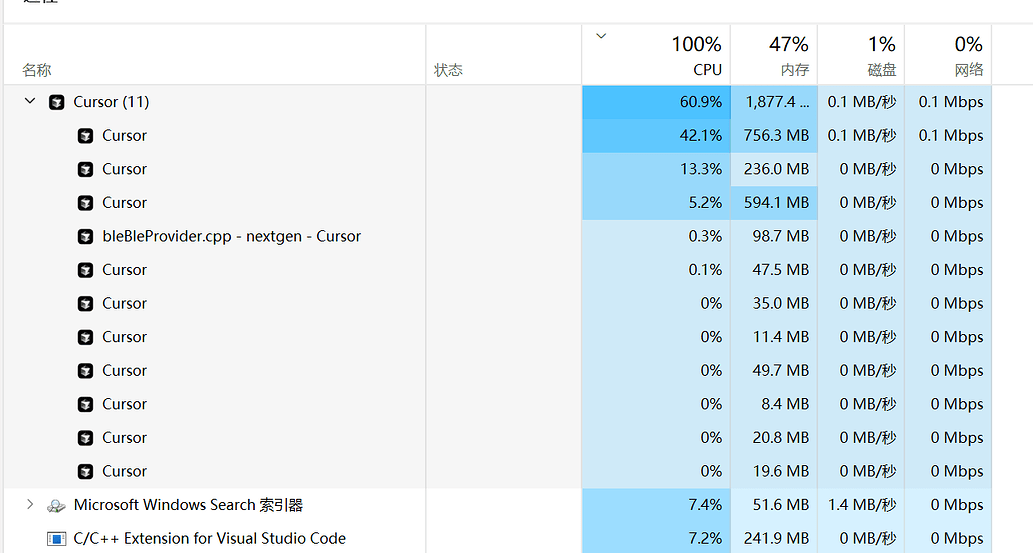
Task: Click the 1,877.4 memory value of Cursor group
Action: (774, 102)
